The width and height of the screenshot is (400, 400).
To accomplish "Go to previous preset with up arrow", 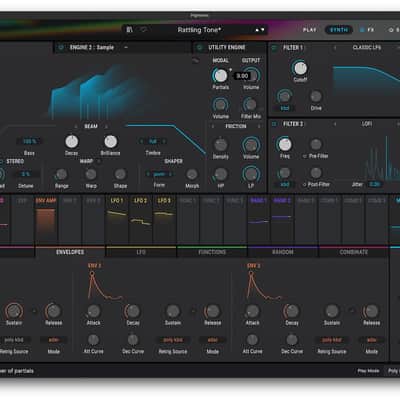I will click(x=257, y=30).
